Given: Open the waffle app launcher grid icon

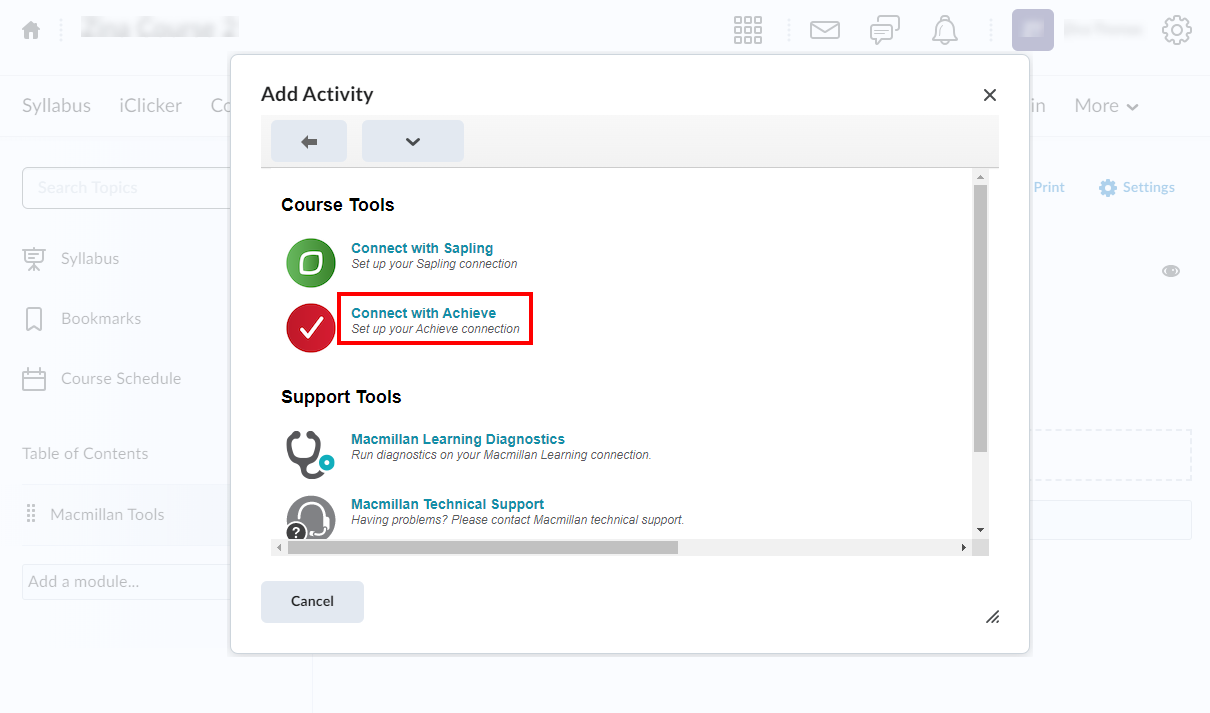Looking at the screenshot, I should coord(747,30).
